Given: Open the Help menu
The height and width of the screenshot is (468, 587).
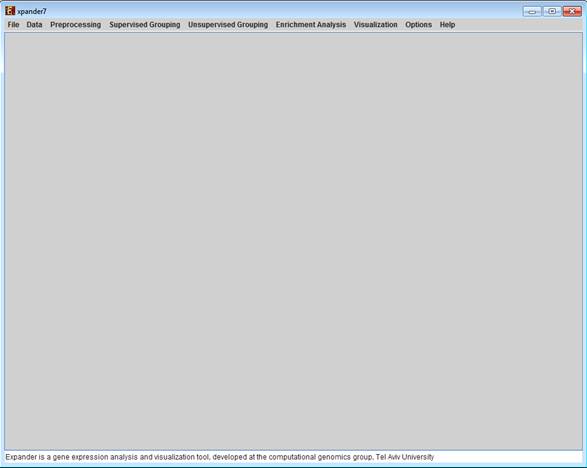Looking at the screenshot, I should click(x=447, y=25).
